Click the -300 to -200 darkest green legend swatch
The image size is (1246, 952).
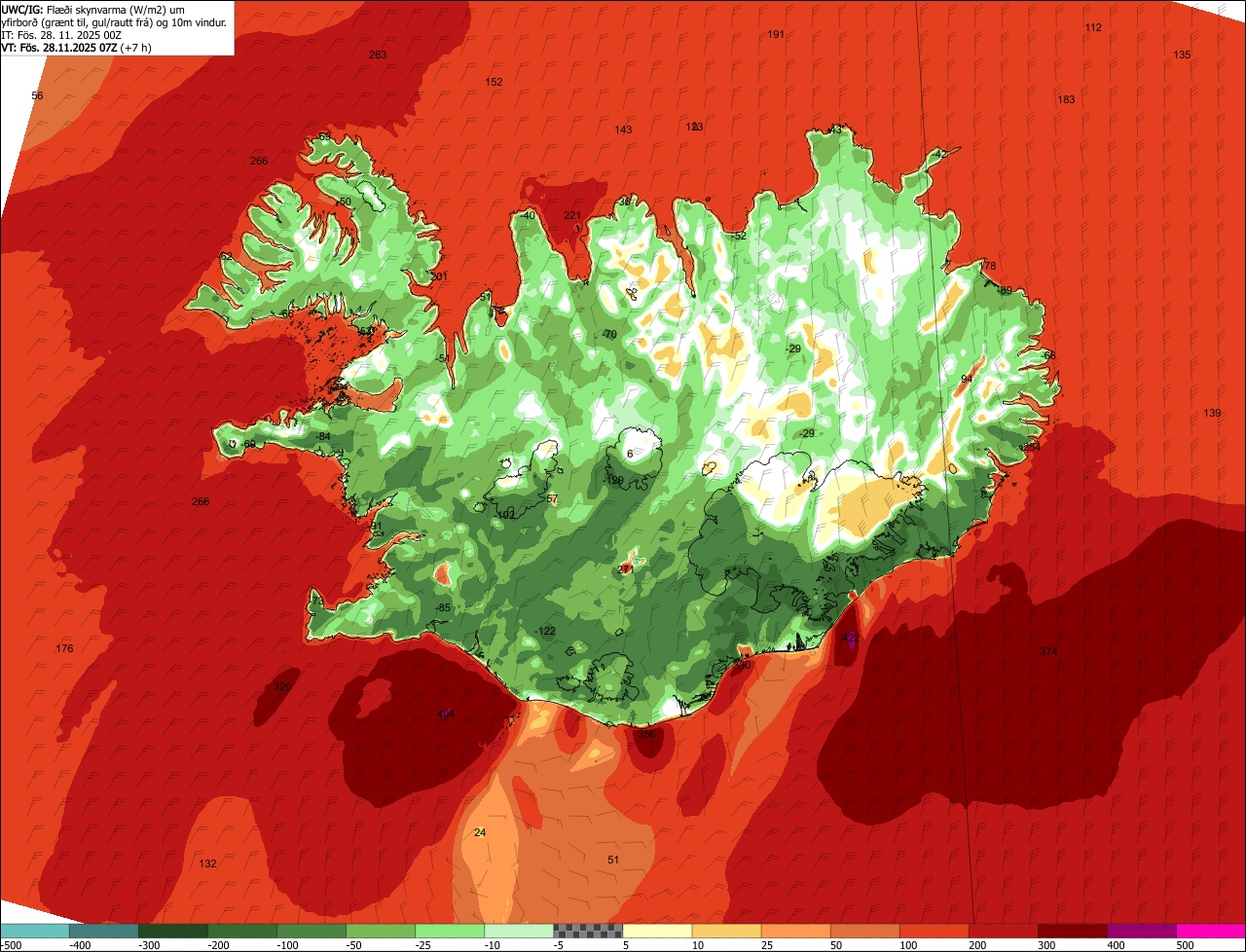(x=172, y=931)
